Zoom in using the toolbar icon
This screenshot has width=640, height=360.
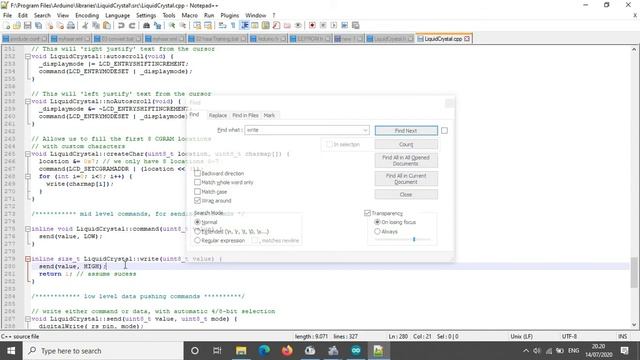tap(172, 26)
